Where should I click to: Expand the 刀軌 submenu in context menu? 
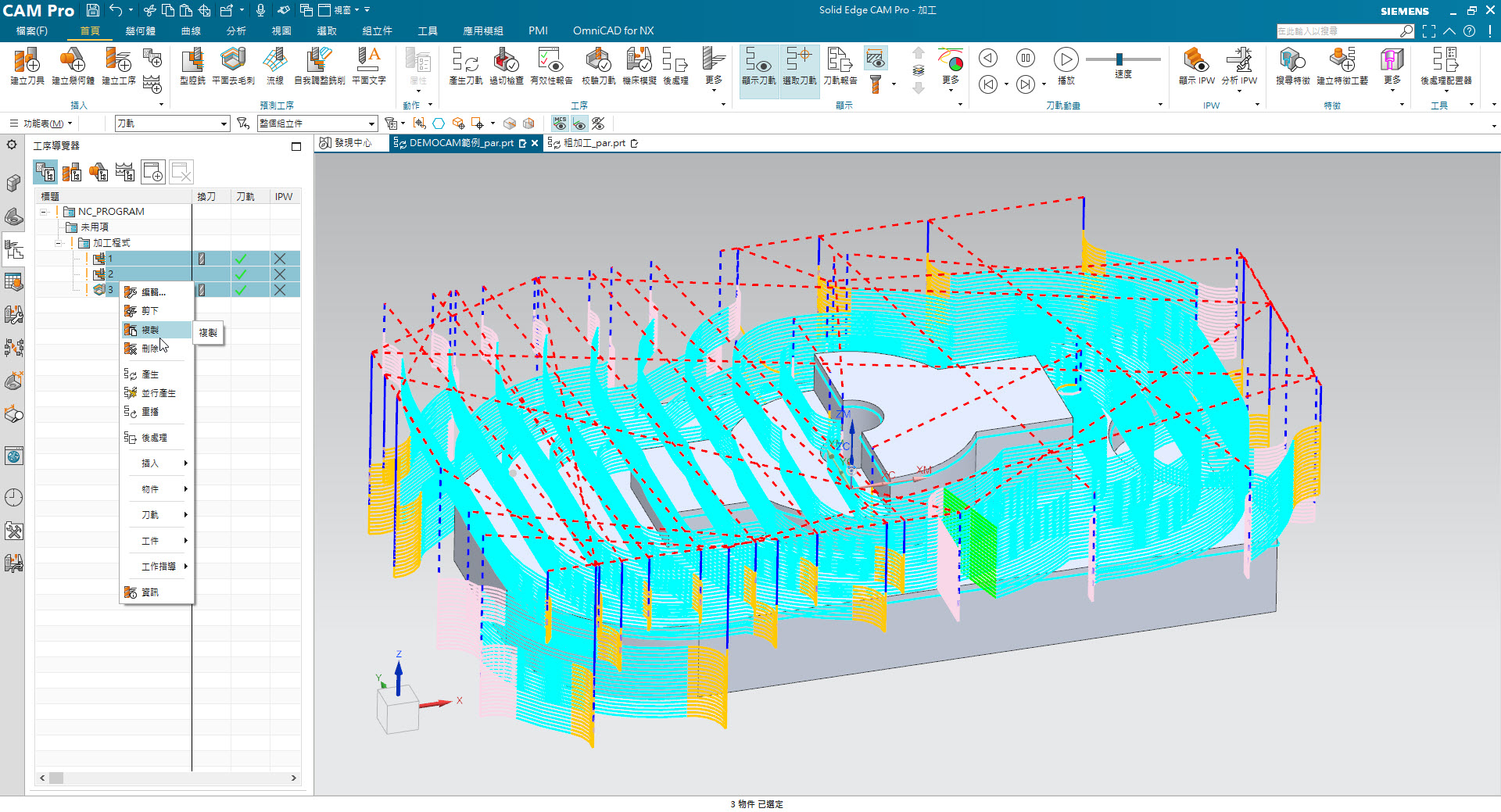(x=156, y=515)
